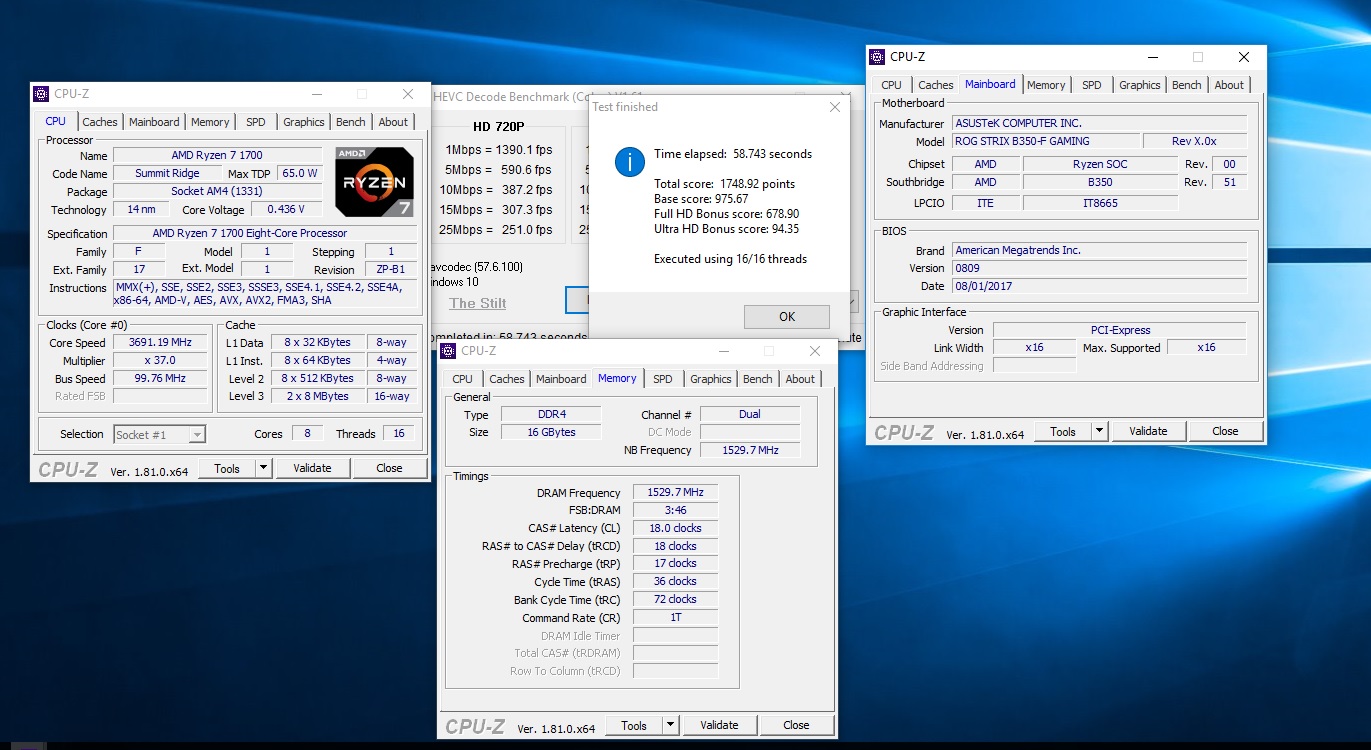Click Validate in left CPU-Z window
Image resolution: width=1371 pixels, height=750 pixels.
point(312,468)
